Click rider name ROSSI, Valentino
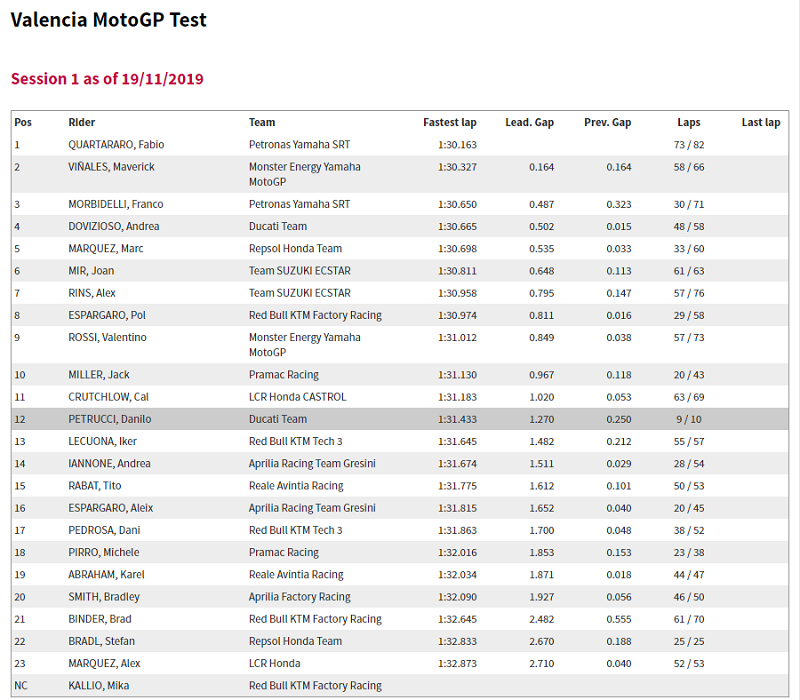The image size is (800, 700). coord(107,338)
